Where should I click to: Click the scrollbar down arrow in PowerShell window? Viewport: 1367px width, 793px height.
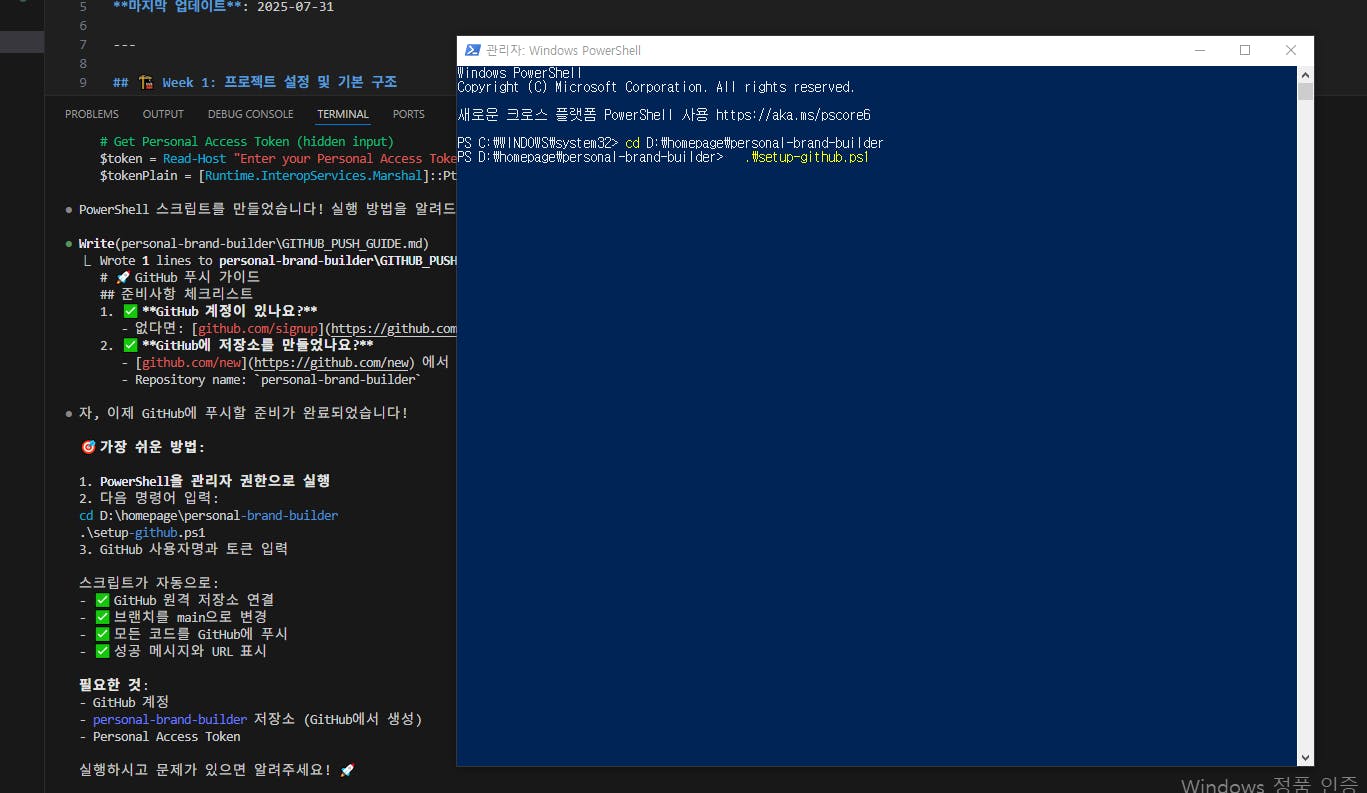[x=1305, y=757]
